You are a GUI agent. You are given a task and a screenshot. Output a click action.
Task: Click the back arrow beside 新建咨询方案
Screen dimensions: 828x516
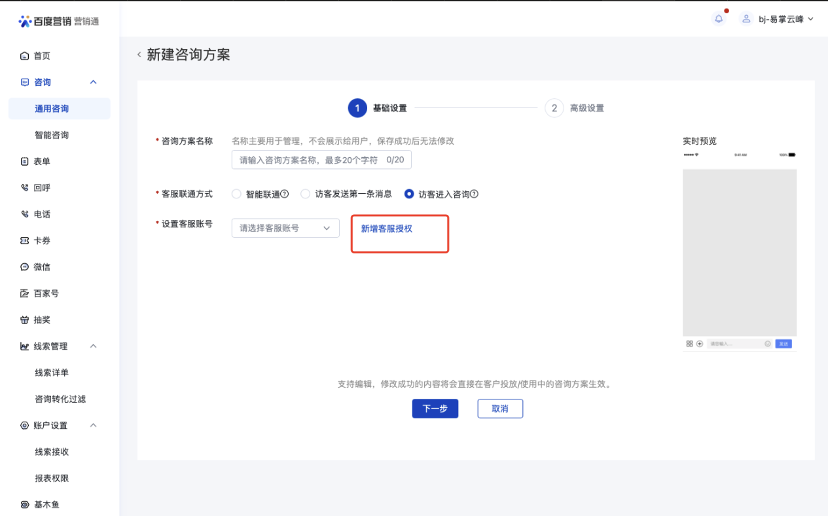coord(139,55)
